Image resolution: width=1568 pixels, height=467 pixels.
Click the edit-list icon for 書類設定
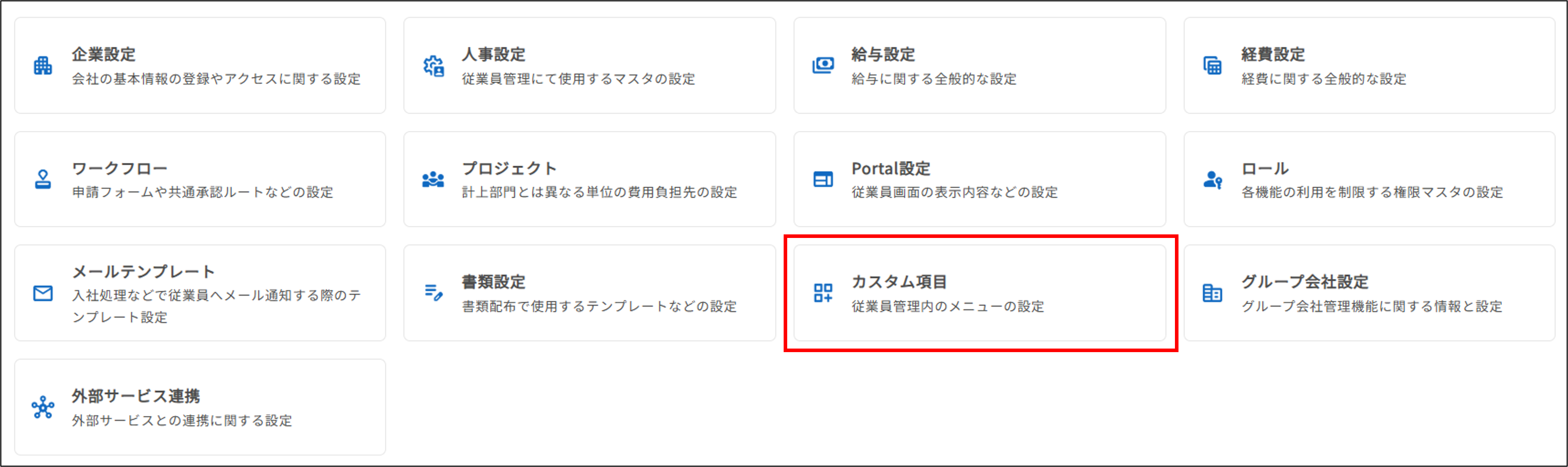(x=433, y=293)
